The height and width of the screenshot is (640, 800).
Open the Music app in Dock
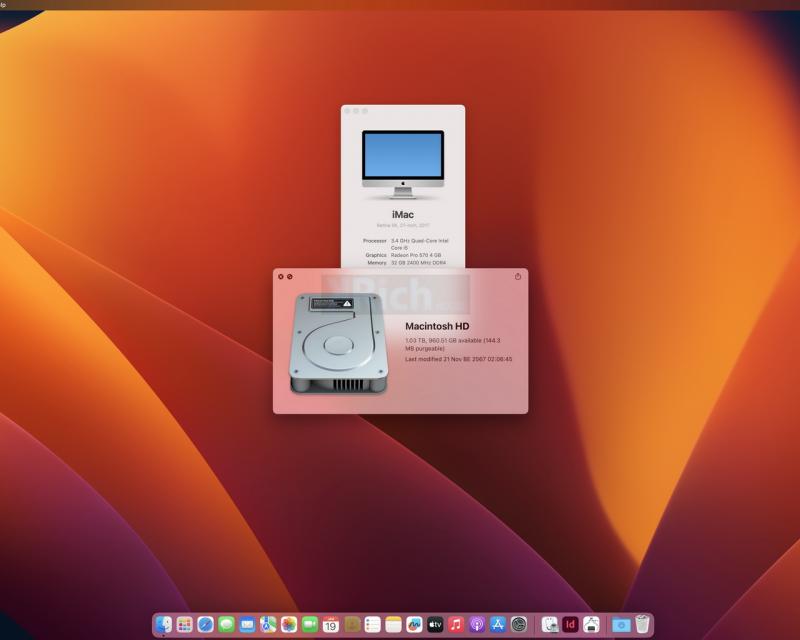pos(456,624)
